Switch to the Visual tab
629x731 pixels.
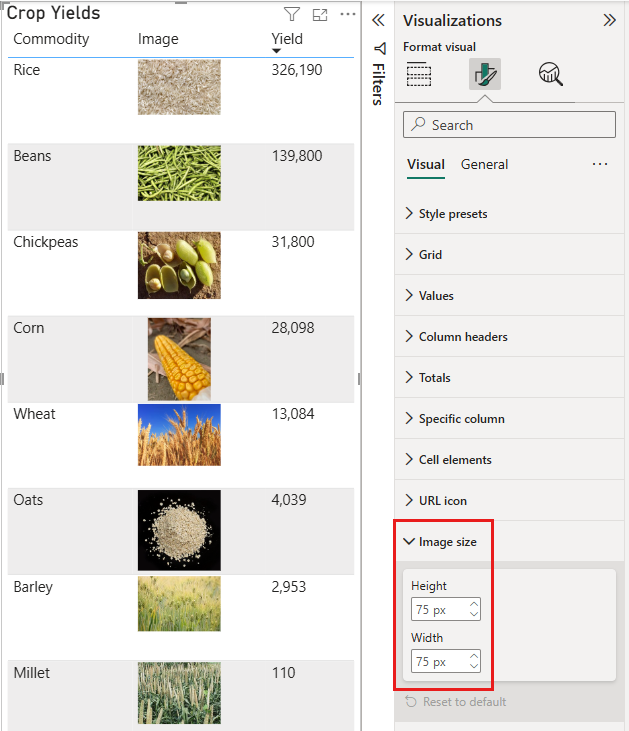(x=426, y=165)
